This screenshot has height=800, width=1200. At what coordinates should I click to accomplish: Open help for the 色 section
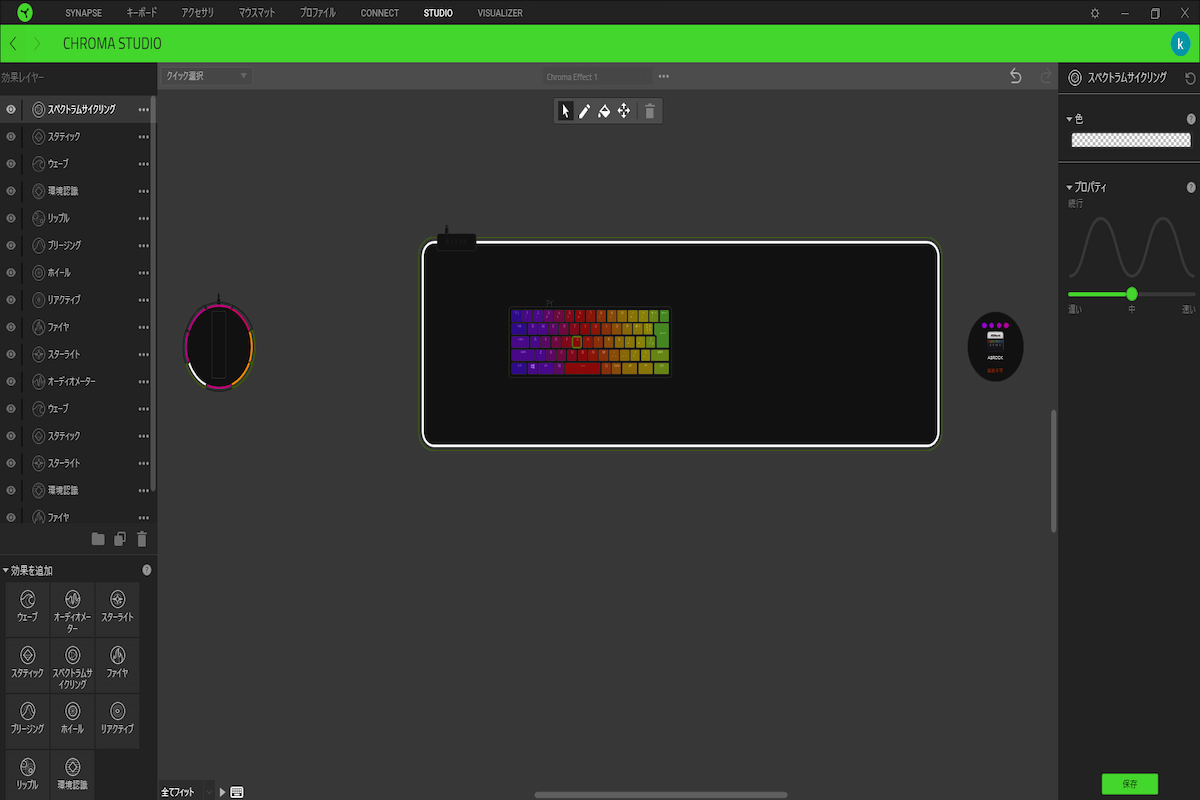(x=1191, y=119)
